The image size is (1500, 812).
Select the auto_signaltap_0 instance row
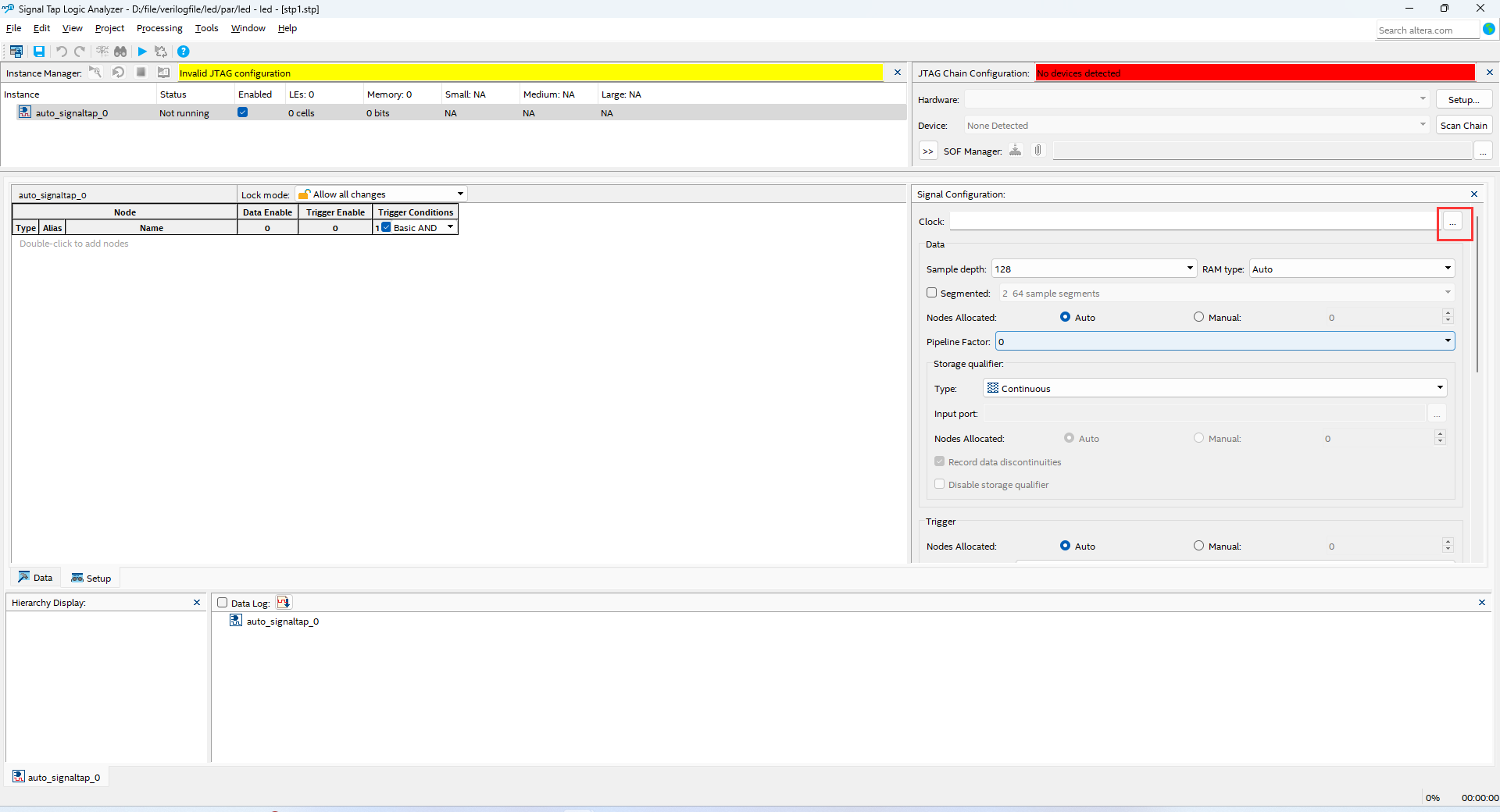pyautogui.click(x=453, y=112)
